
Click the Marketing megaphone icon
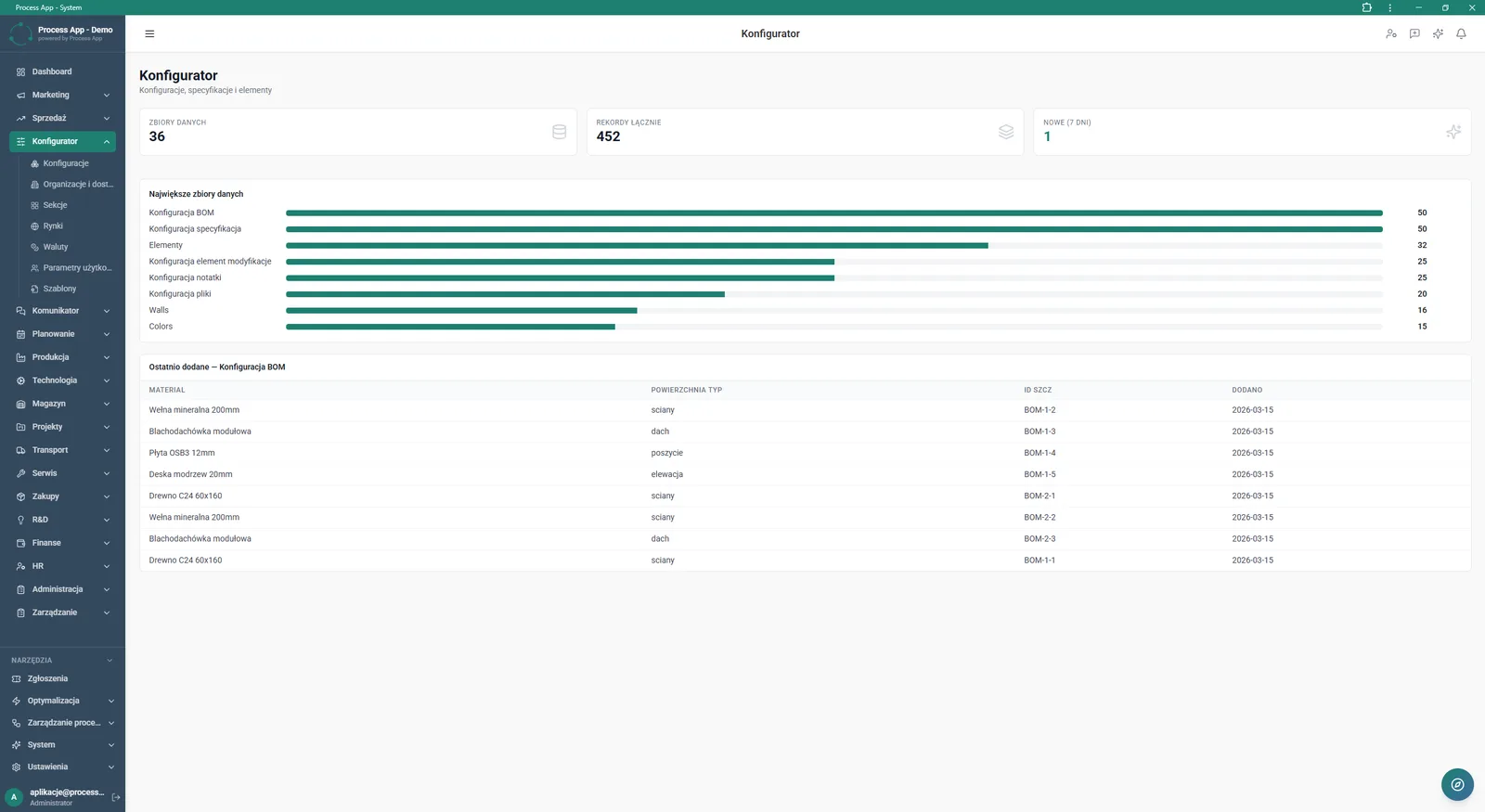(x=20, y=95)
